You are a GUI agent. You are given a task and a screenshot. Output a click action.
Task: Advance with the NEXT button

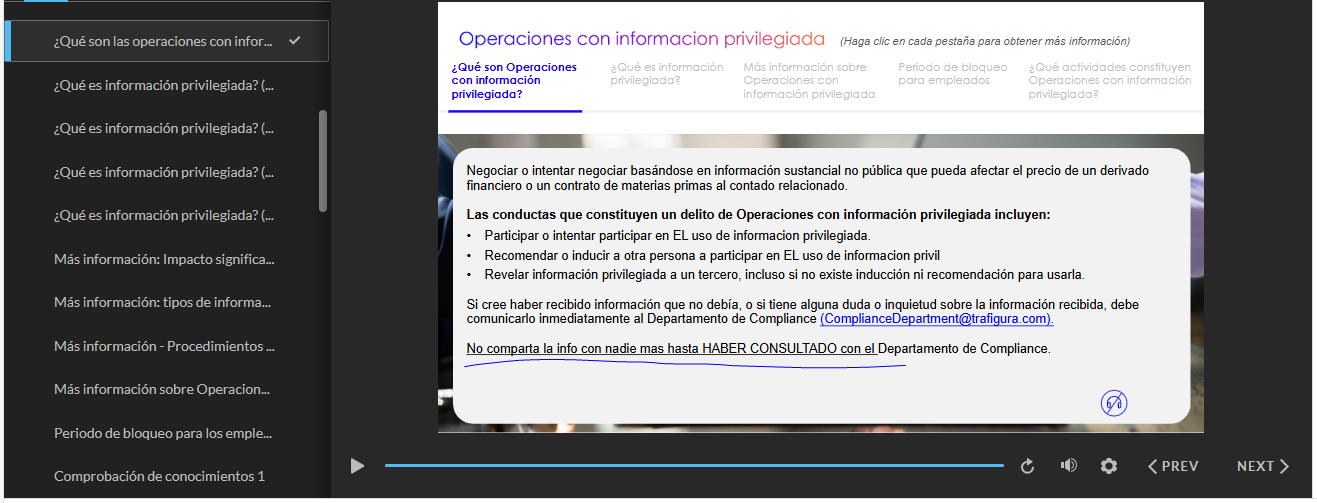pyautogui.click(x=1263, y=466)
